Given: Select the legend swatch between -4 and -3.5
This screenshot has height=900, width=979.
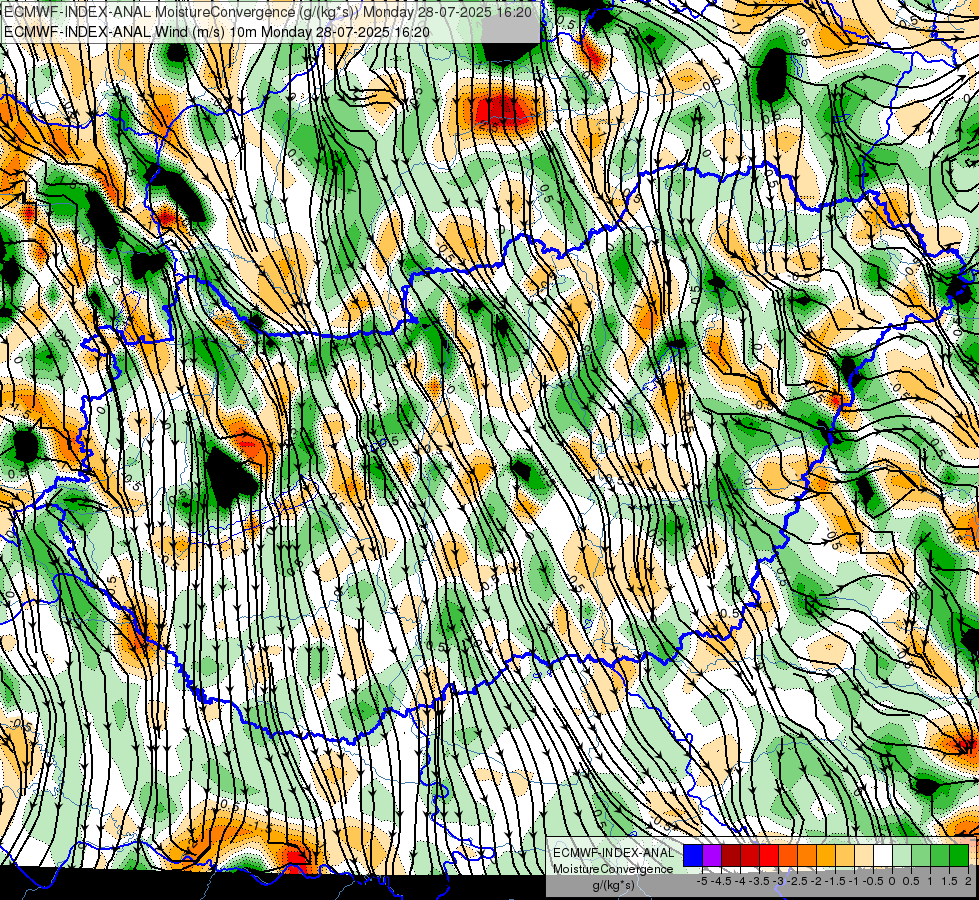Looking at the screenshot, I should [x=750, y=856].
